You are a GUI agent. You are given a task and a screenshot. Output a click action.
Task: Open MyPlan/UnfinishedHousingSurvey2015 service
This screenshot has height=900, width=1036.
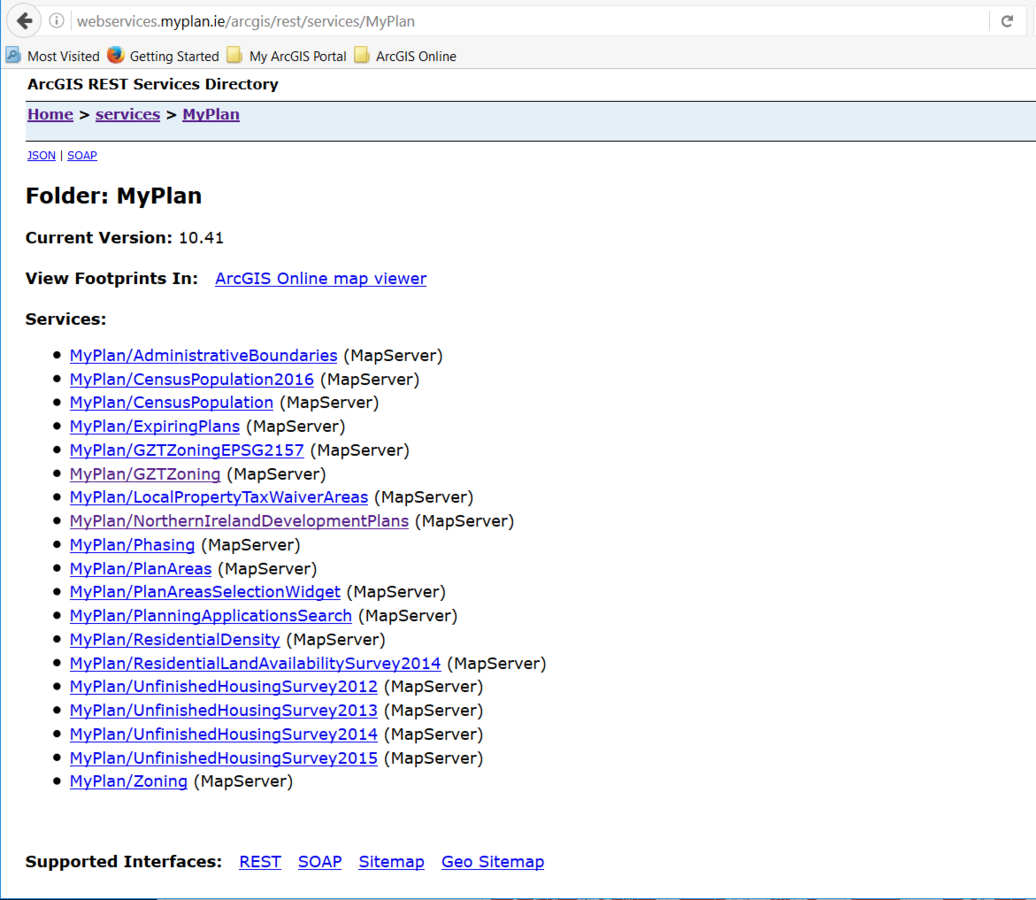223,758
